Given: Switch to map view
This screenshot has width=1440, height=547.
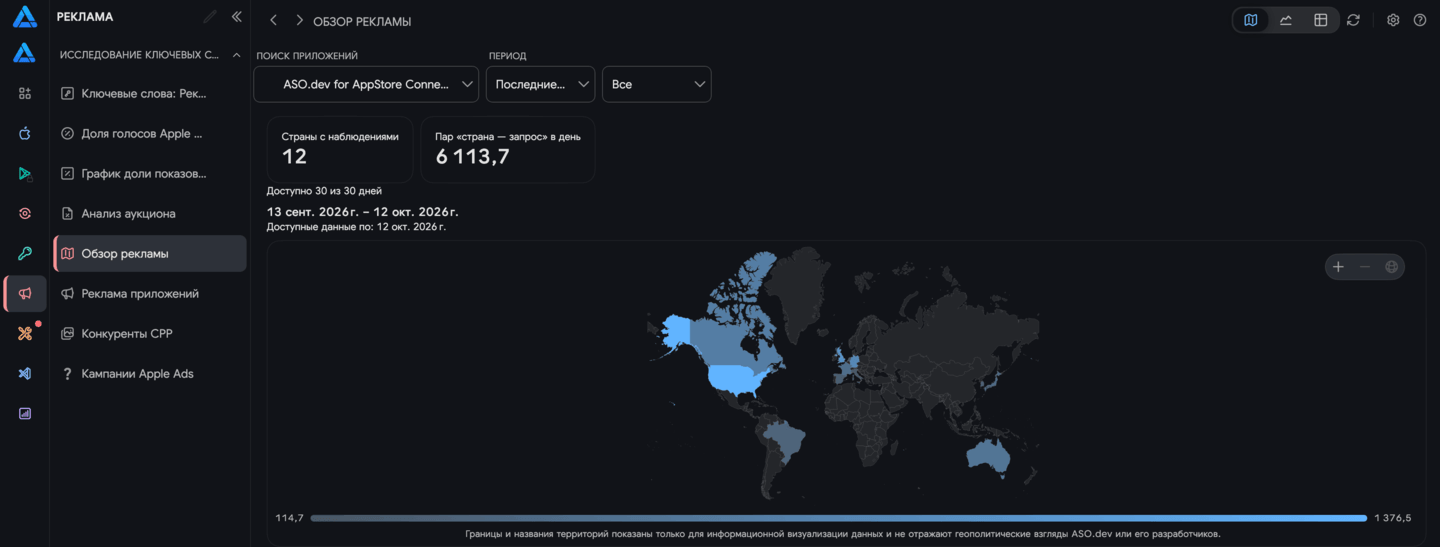Looking at the screenshot, I should click(1251, 20).
